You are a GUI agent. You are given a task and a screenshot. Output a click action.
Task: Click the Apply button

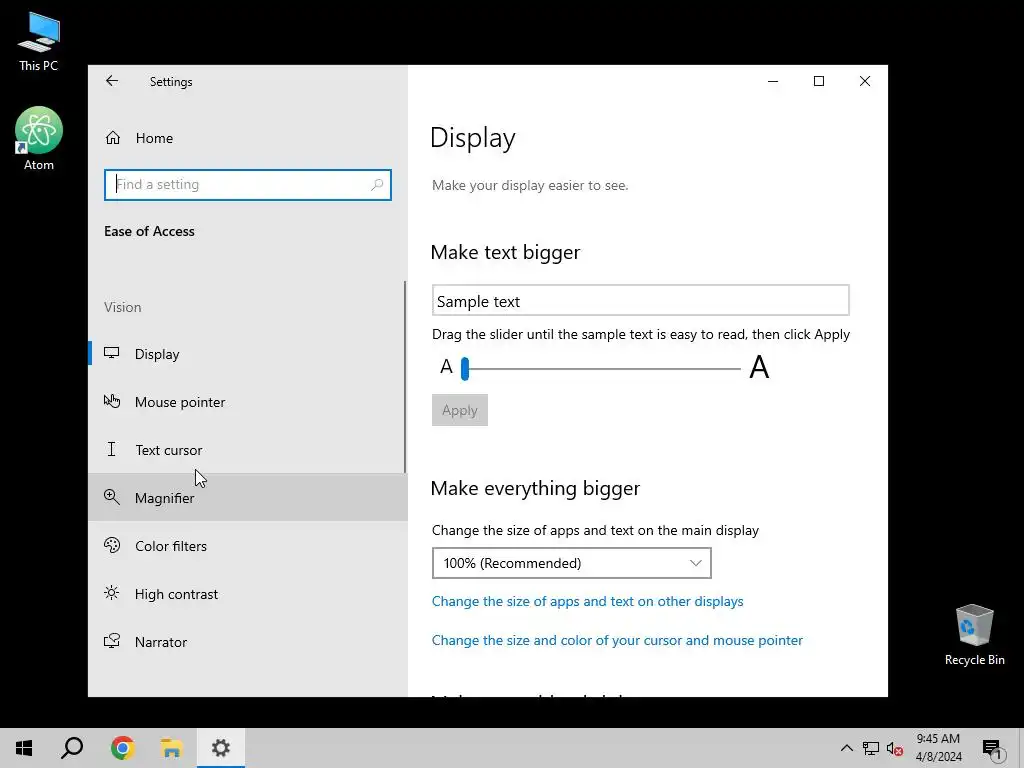(x=460, y=410)
